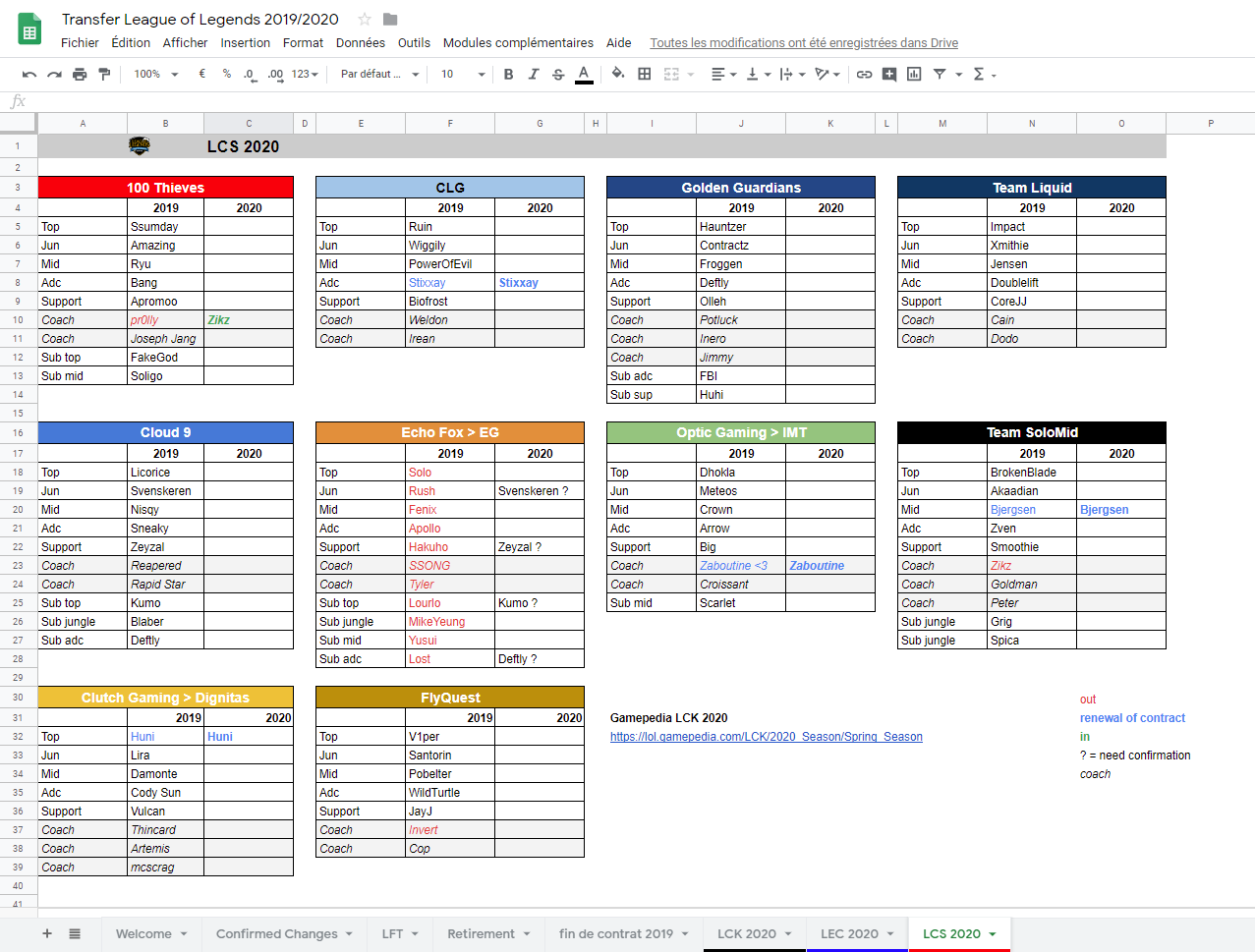
Task: Open Modules complémentaires menu
Action: pos(518,43)
